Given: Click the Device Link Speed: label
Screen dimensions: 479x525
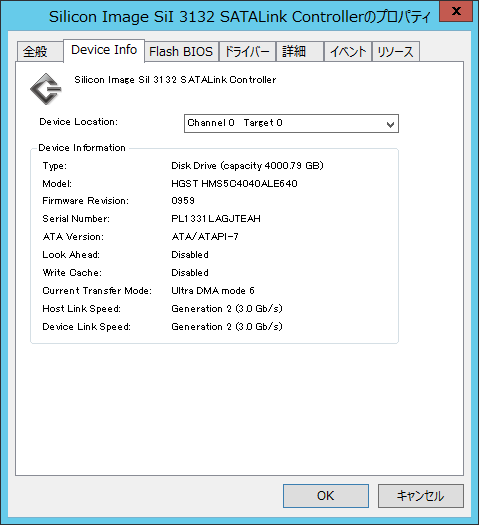Looking at the screenshot, I should pos(86,326).
